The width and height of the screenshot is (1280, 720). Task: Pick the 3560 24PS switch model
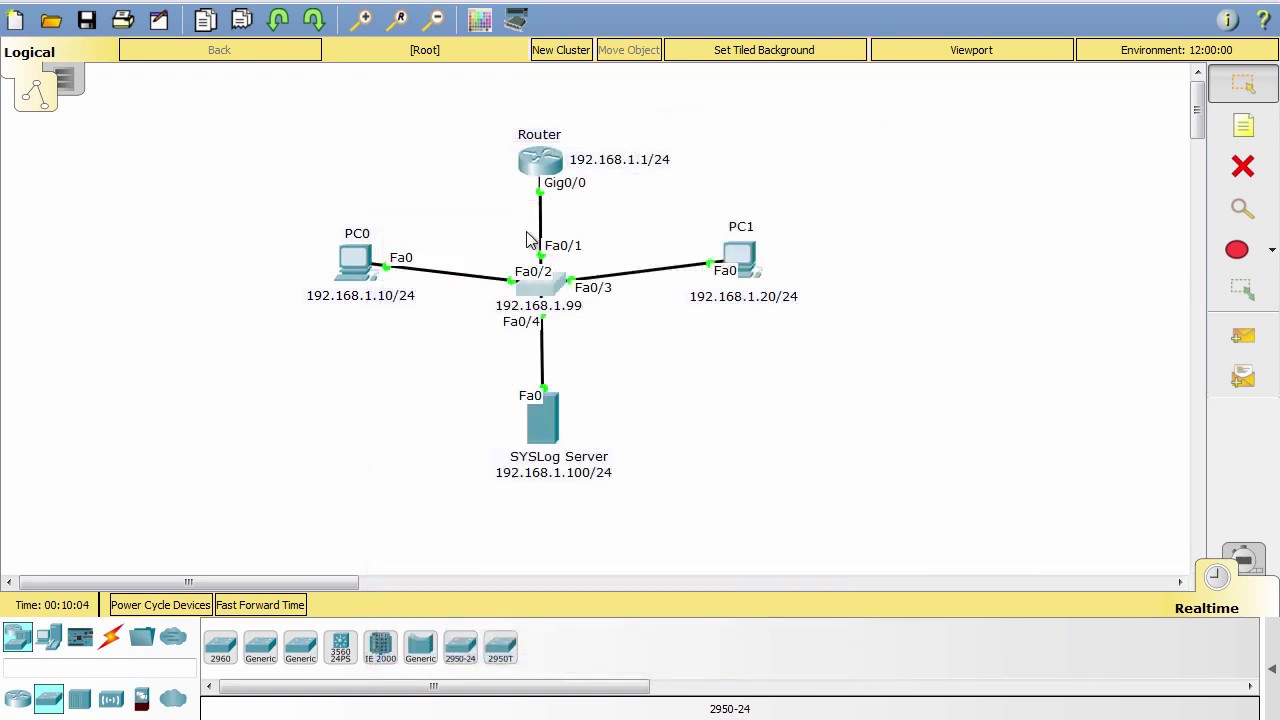(x=340, y=647)
